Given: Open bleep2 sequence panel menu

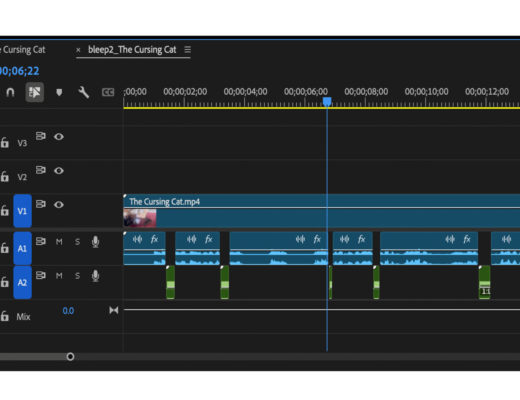Looking at the screenshot, I should (x=188, y=50).
